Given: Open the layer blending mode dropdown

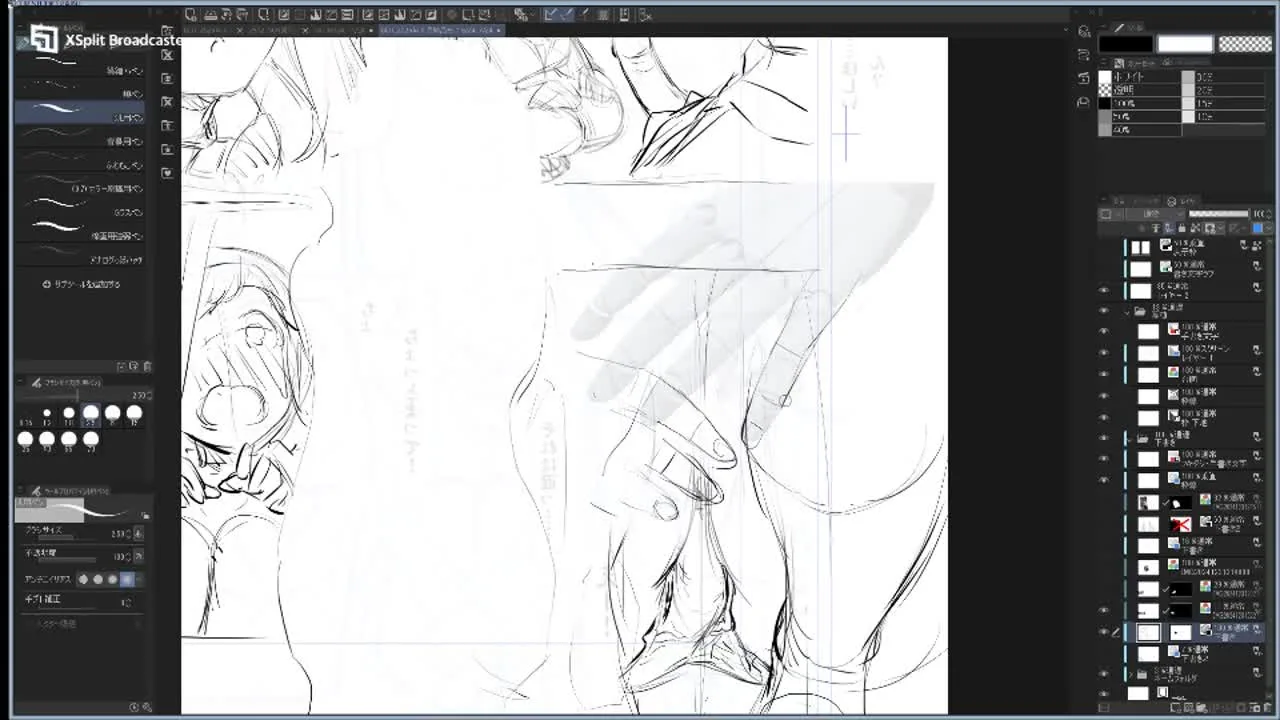Looking at the screenshot, I should click(1151, 214).
